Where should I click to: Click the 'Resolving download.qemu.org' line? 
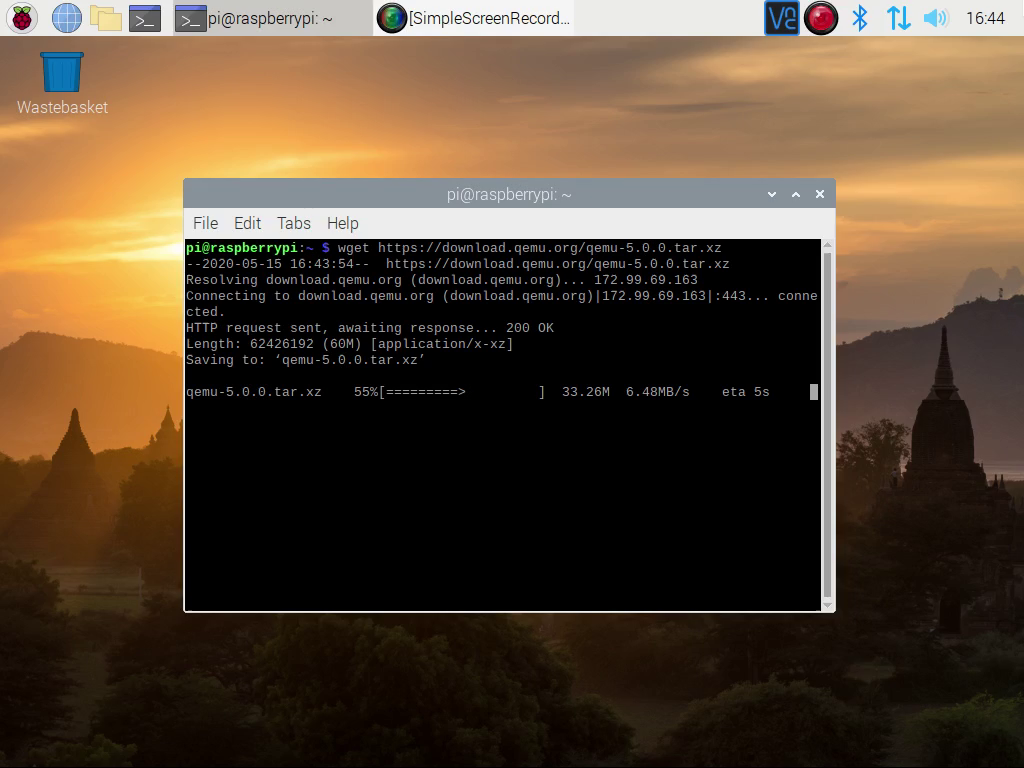click(441, 280)
